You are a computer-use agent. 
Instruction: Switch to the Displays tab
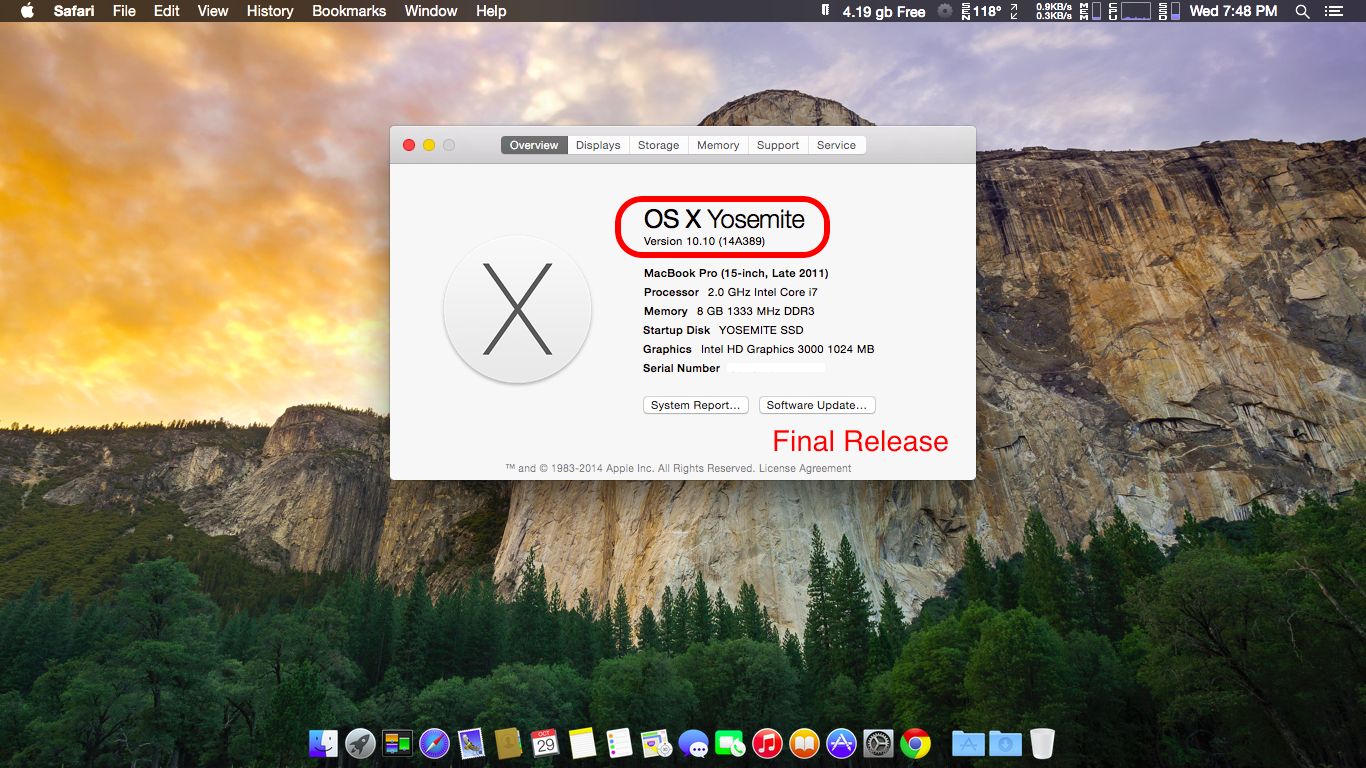[x=598, y=145]
